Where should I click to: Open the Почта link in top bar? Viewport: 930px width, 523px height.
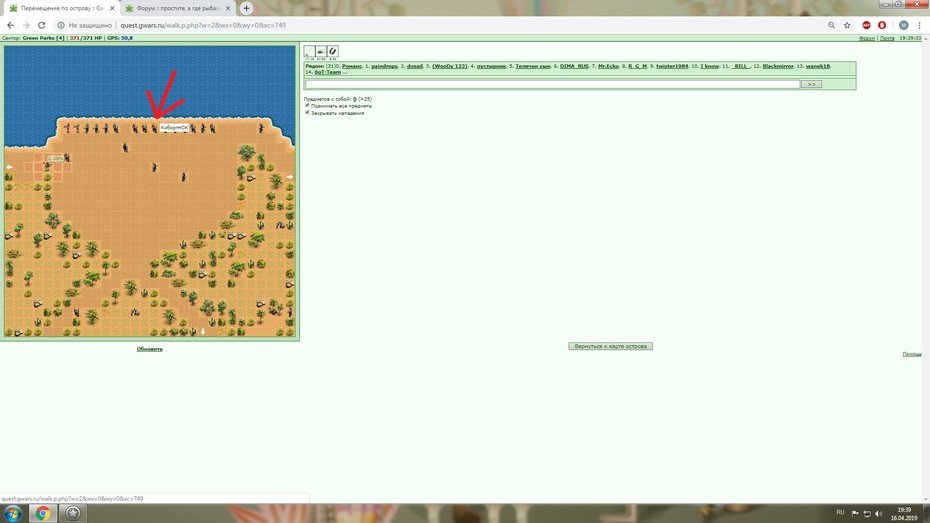887,38
